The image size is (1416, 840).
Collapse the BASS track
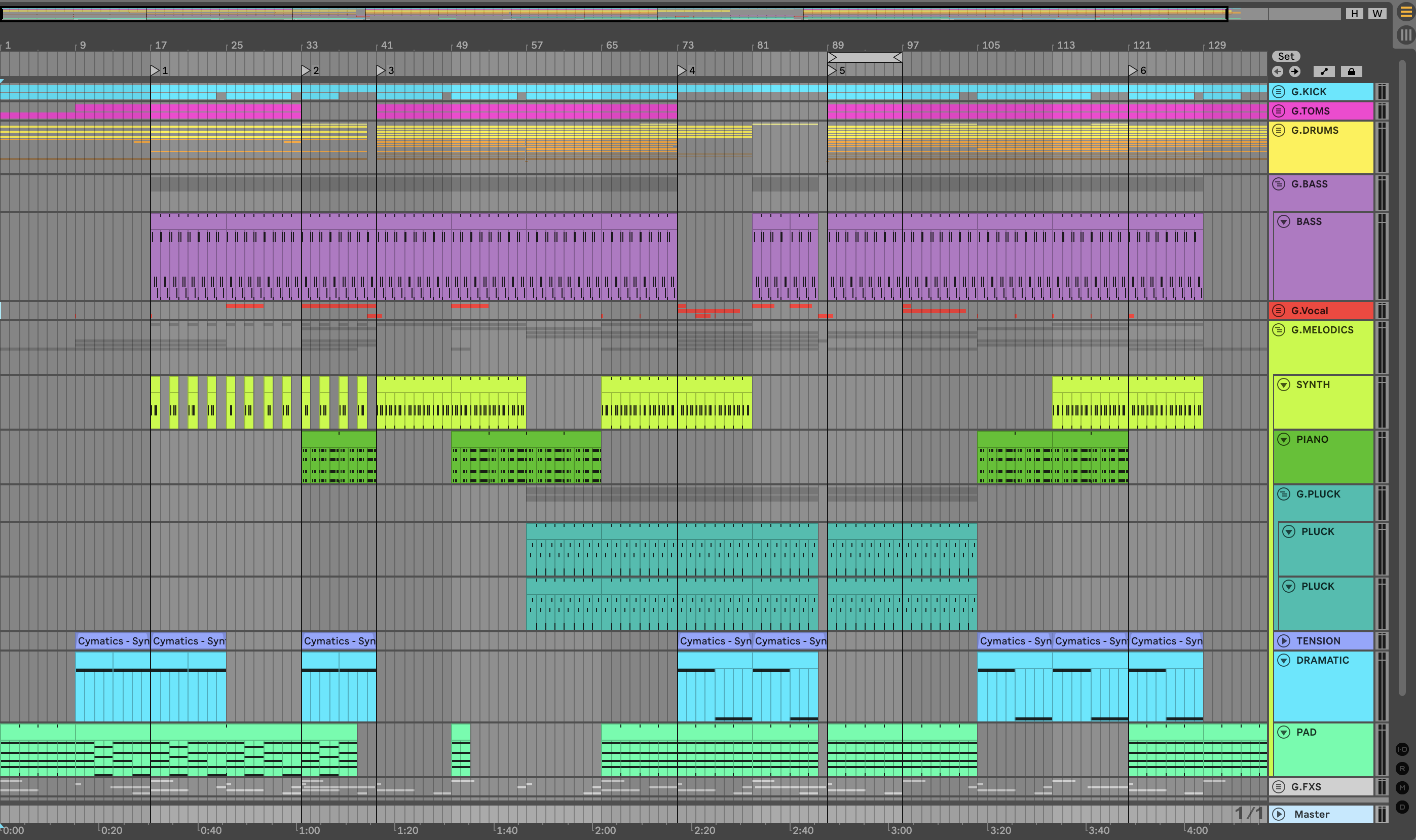[1284, 222]
